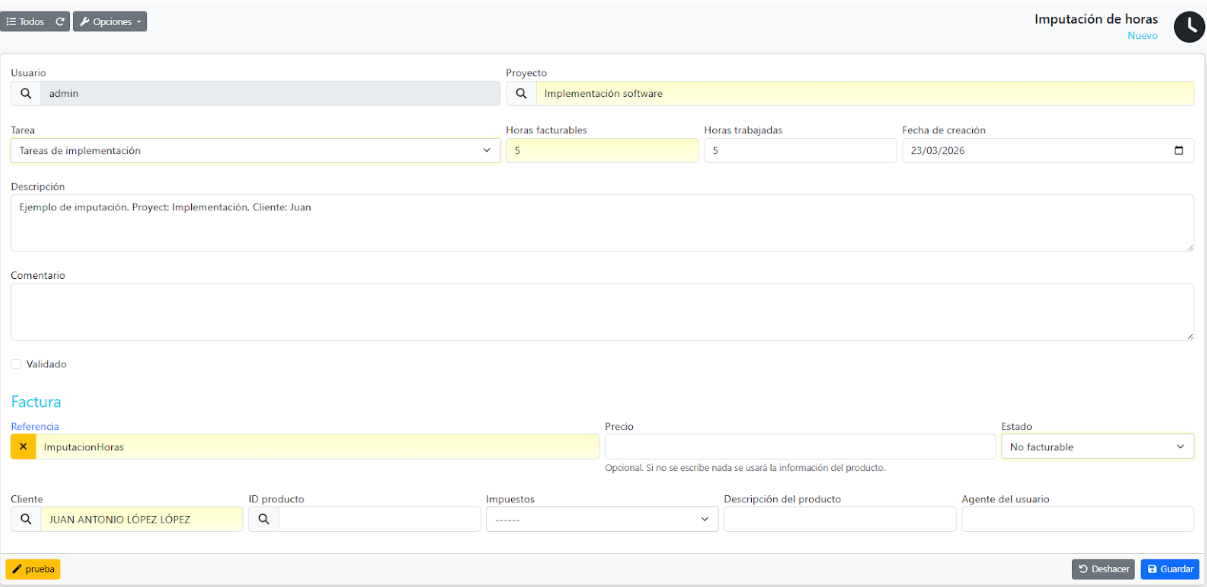Click the ID producto search icon
The image size is (1207, 587).
coord(263,519)
